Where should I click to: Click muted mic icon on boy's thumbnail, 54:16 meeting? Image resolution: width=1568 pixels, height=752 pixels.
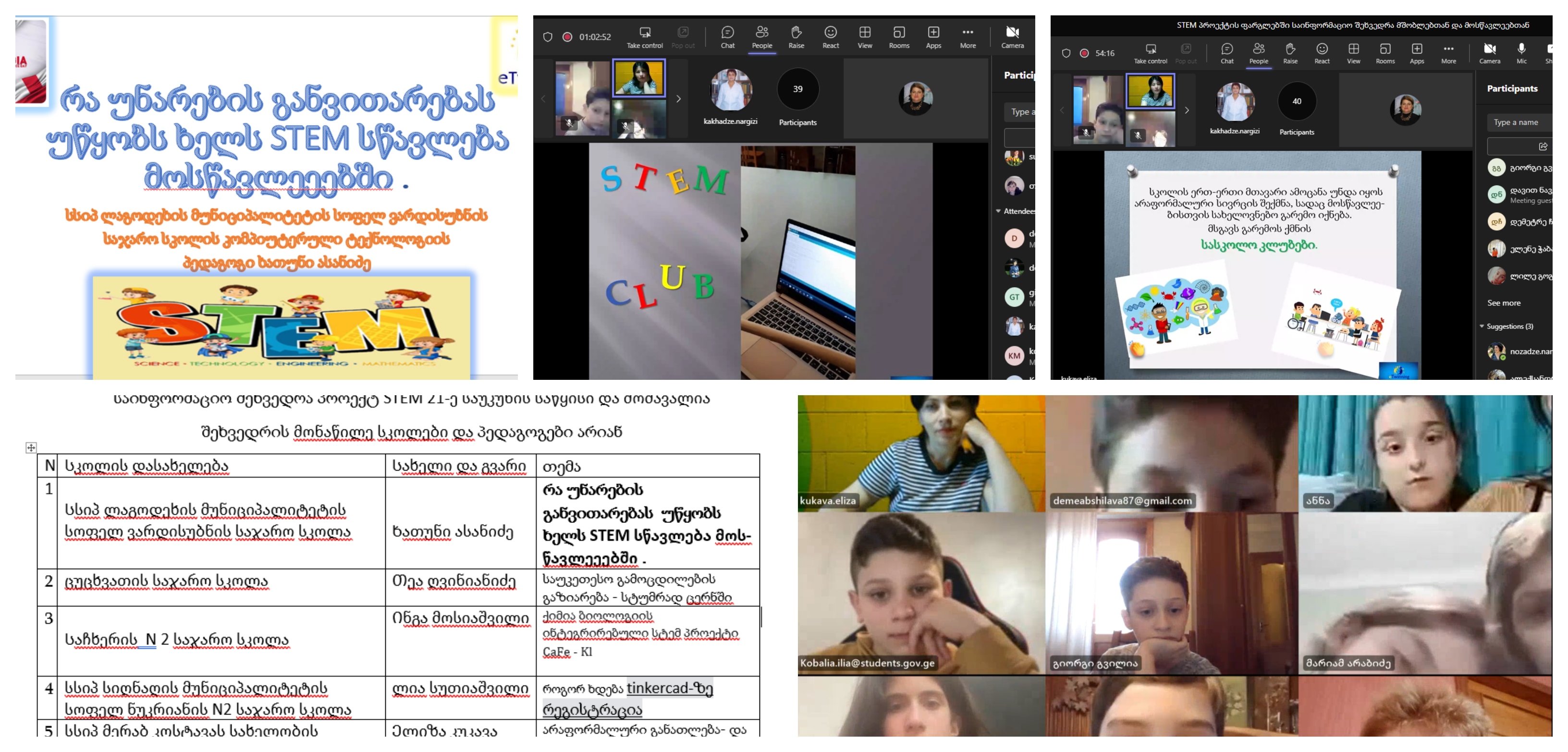point(1086,132)
